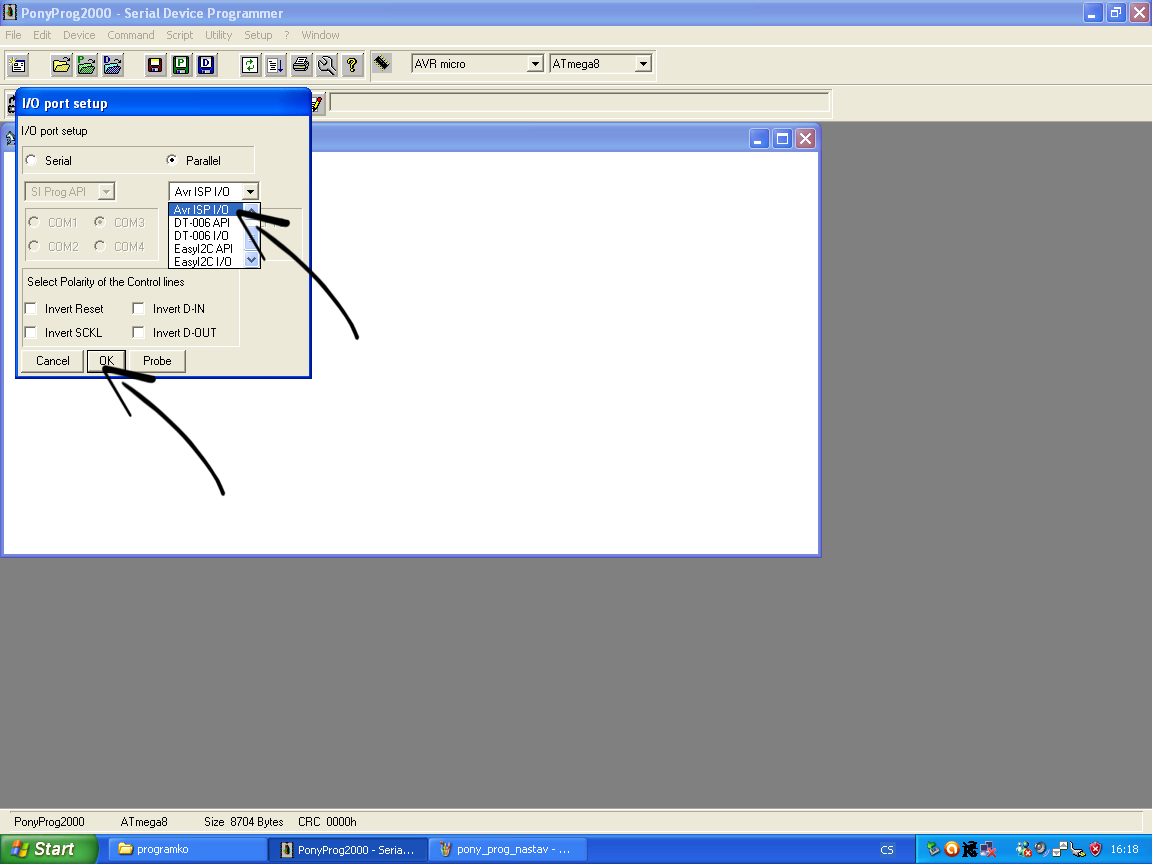Choose Avr ISP I/O in the list
1152x864 pixels.
click(207, 210)
